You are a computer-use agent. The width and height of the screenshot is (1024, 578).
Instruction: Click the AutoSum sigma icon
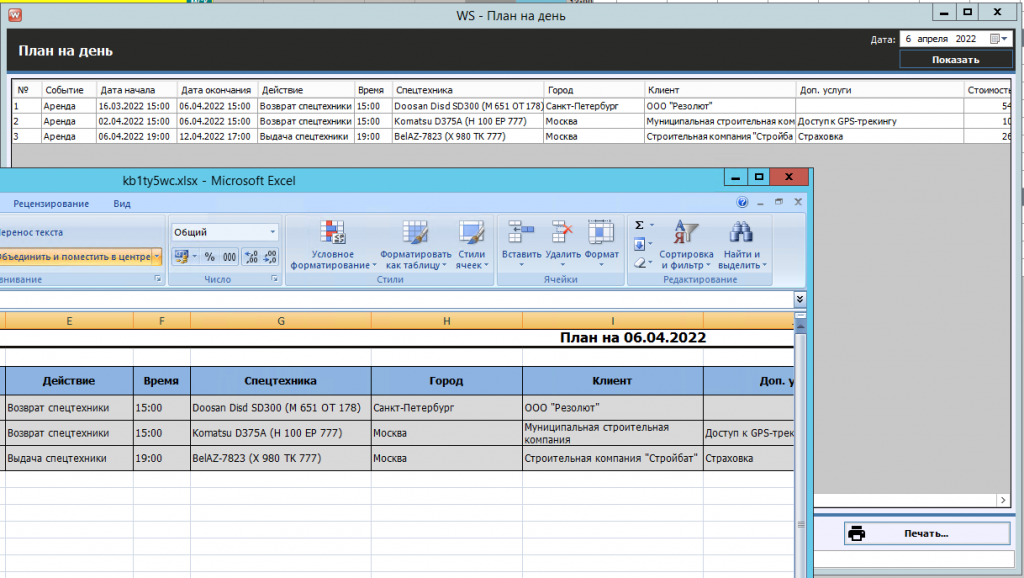tap(639, 225)
